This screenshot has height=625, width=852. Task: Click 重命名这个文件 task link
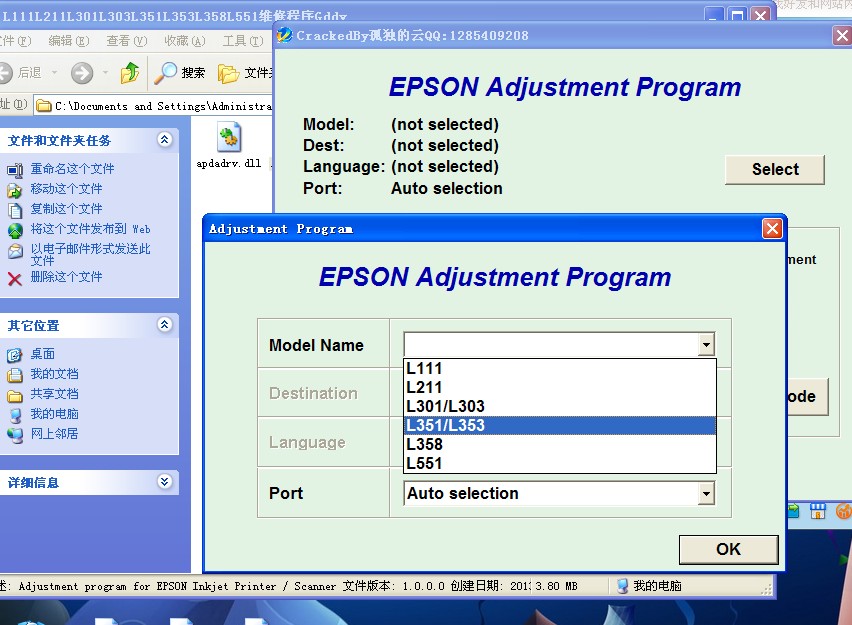click(x=72, y=169)
